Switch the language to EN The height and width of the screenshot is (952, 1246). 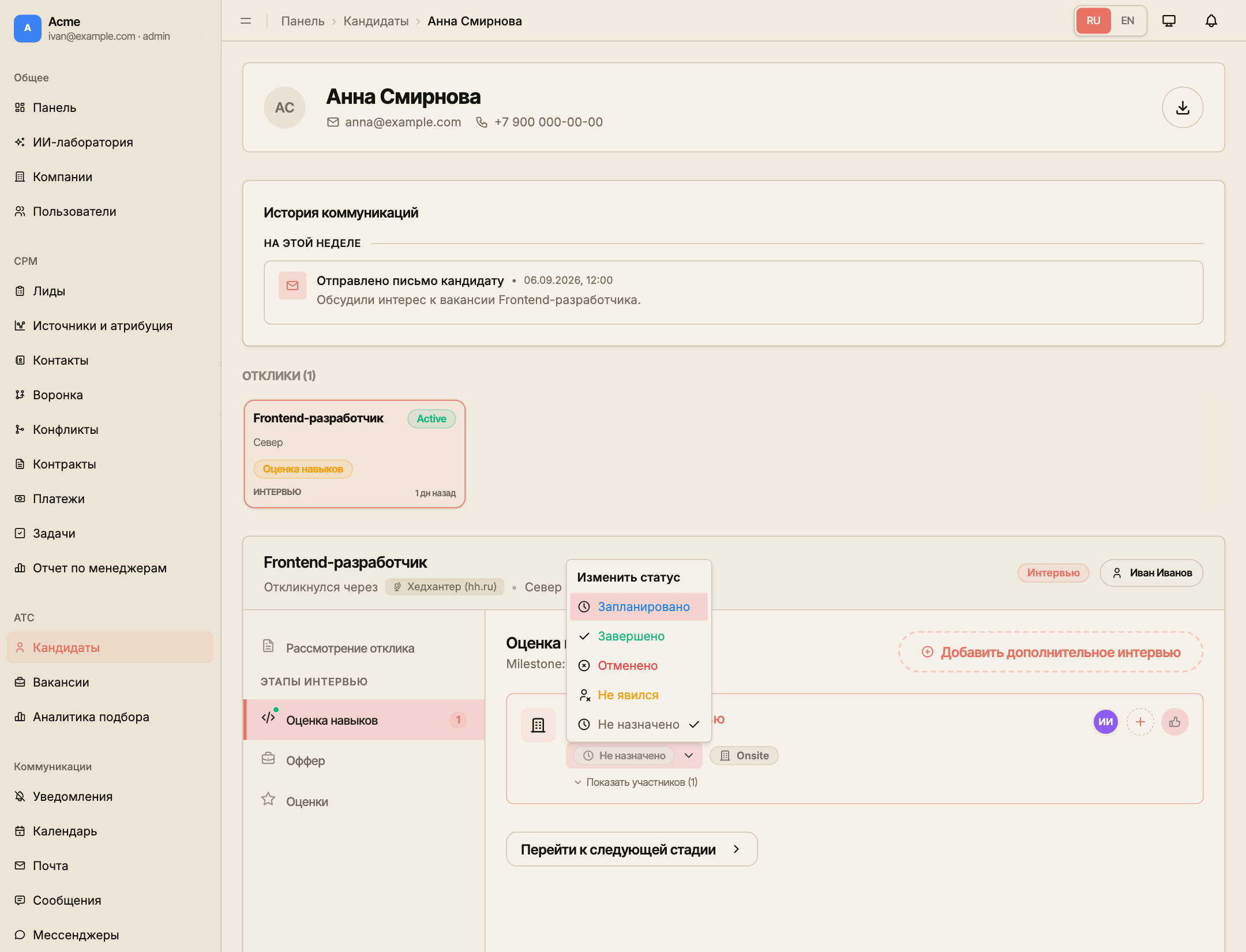click(1127, 21)
